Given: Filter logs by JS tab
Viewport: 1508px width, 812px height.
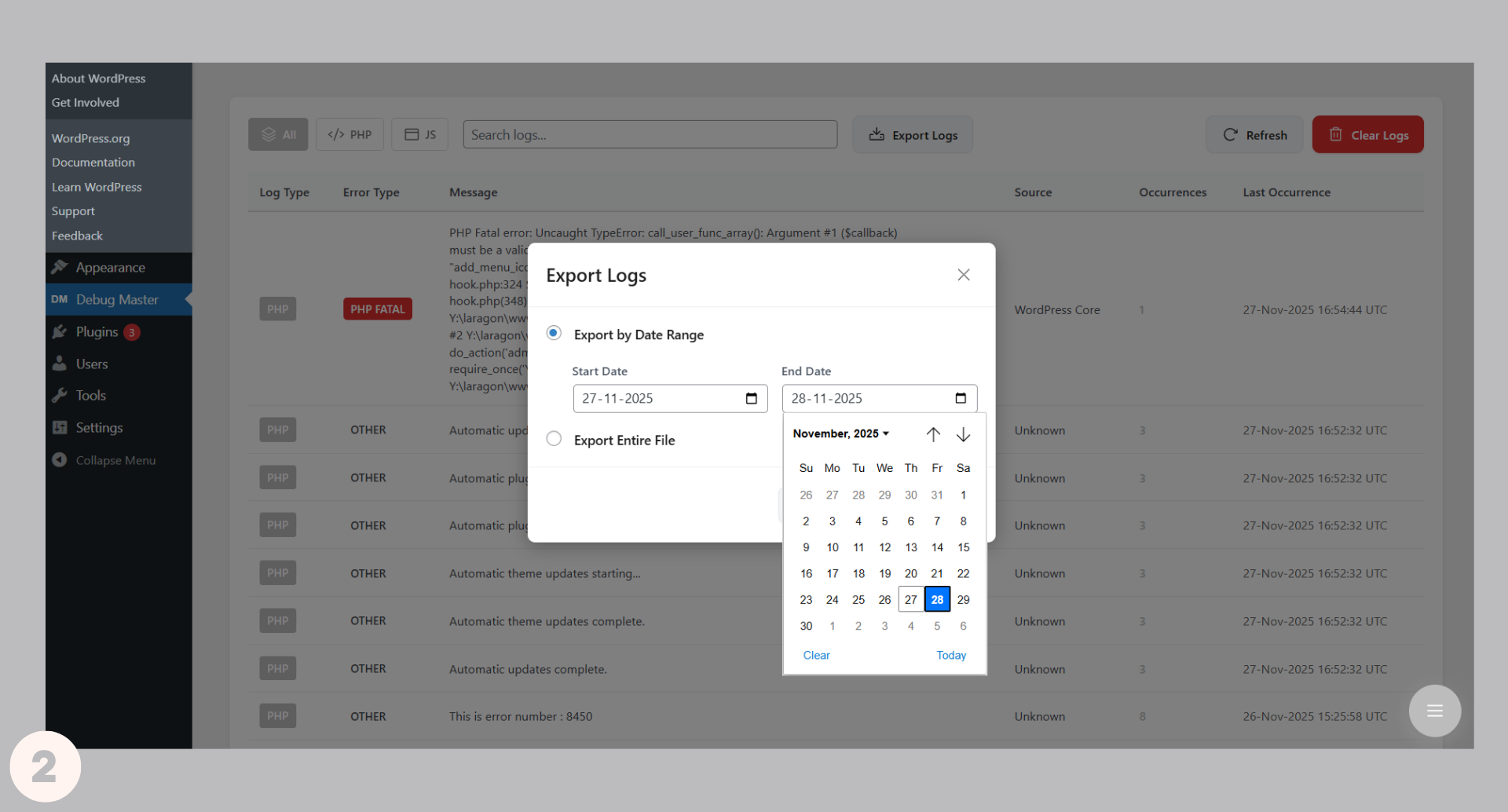Looking at the screenshot, I should (x=420, y=134).
